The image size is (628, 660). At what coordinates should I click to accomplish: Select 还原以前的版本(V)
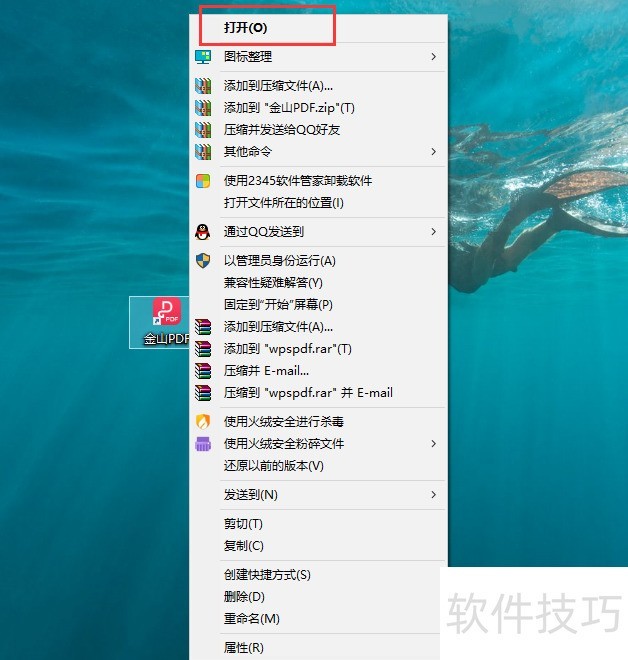274,466
